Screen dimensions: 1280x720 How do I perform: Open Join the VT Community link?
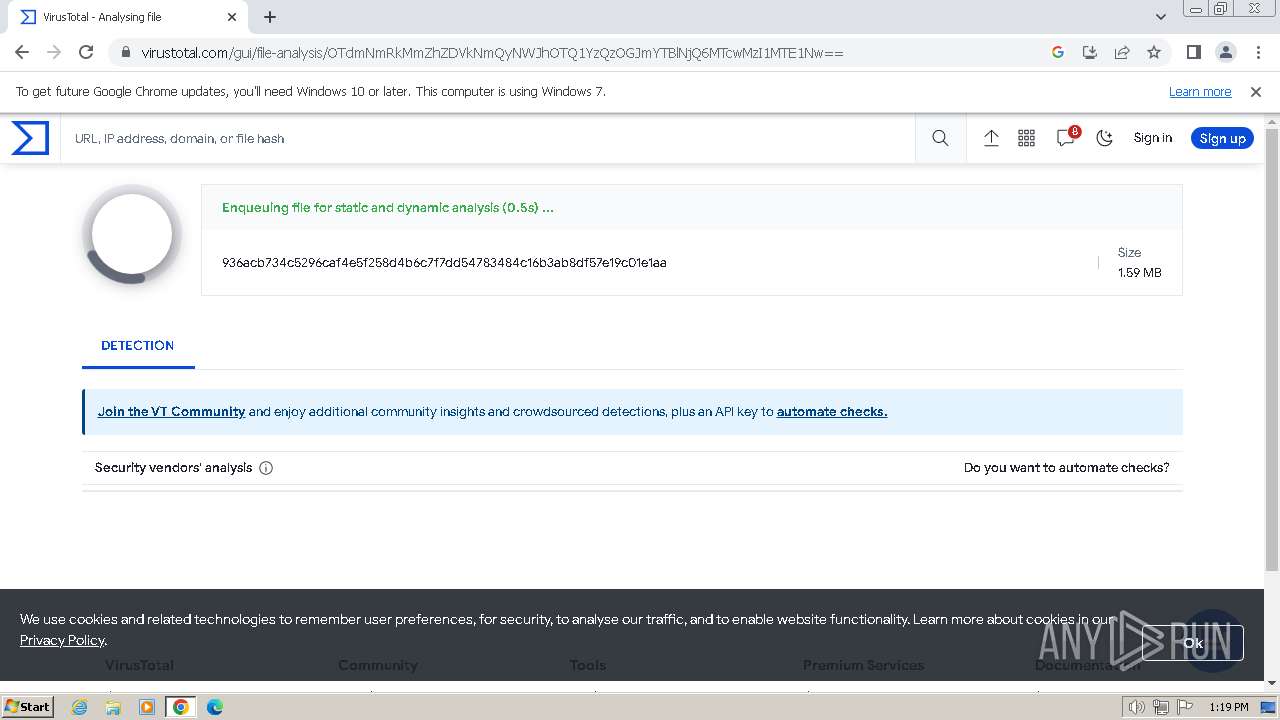tap(171, 411)
